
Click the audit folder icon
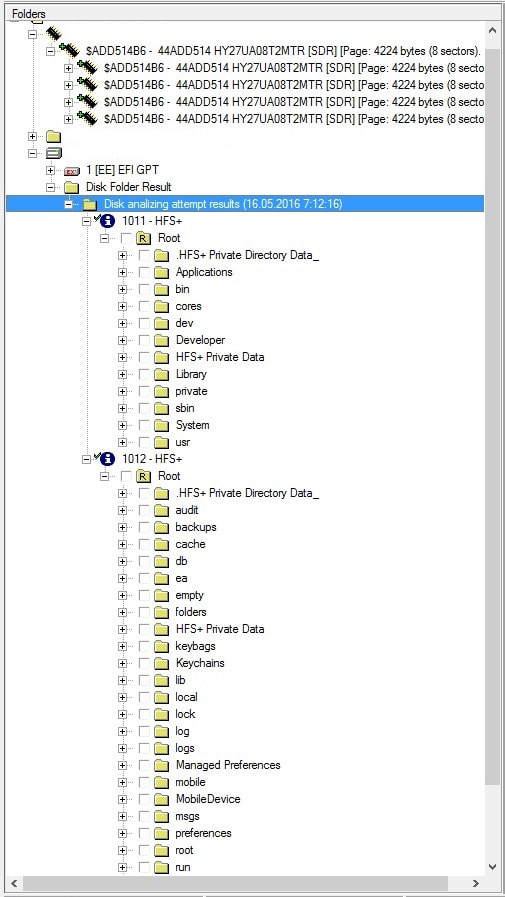click(162, 510)
